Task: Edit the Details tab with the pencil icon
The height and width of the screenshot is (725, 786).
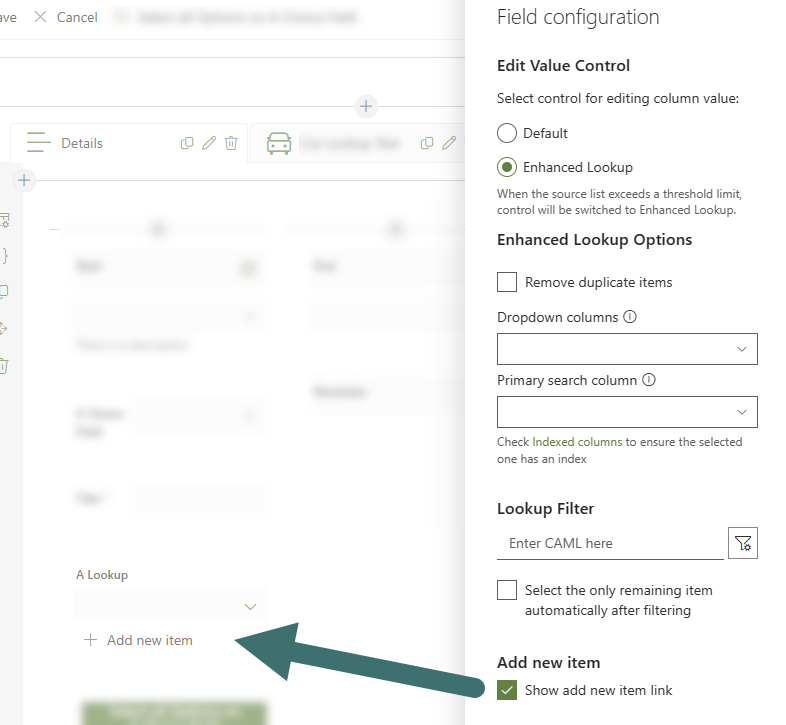Action: 209,143
